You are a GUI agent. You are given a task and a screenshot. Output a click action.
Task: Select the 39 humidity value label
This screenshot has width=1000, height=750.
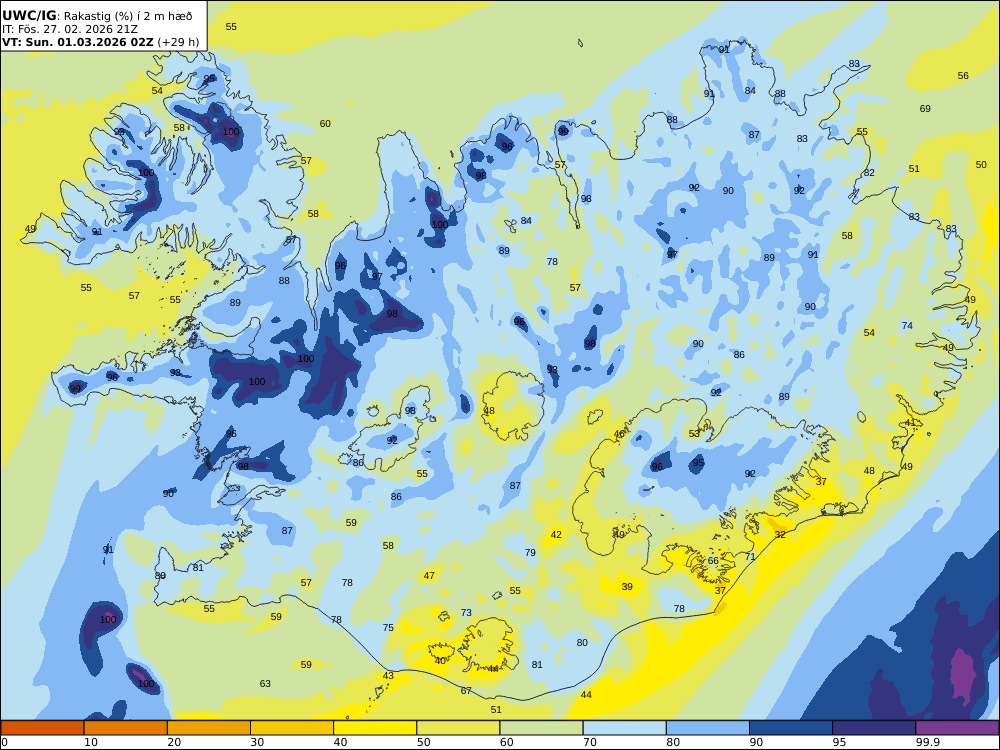627,587
